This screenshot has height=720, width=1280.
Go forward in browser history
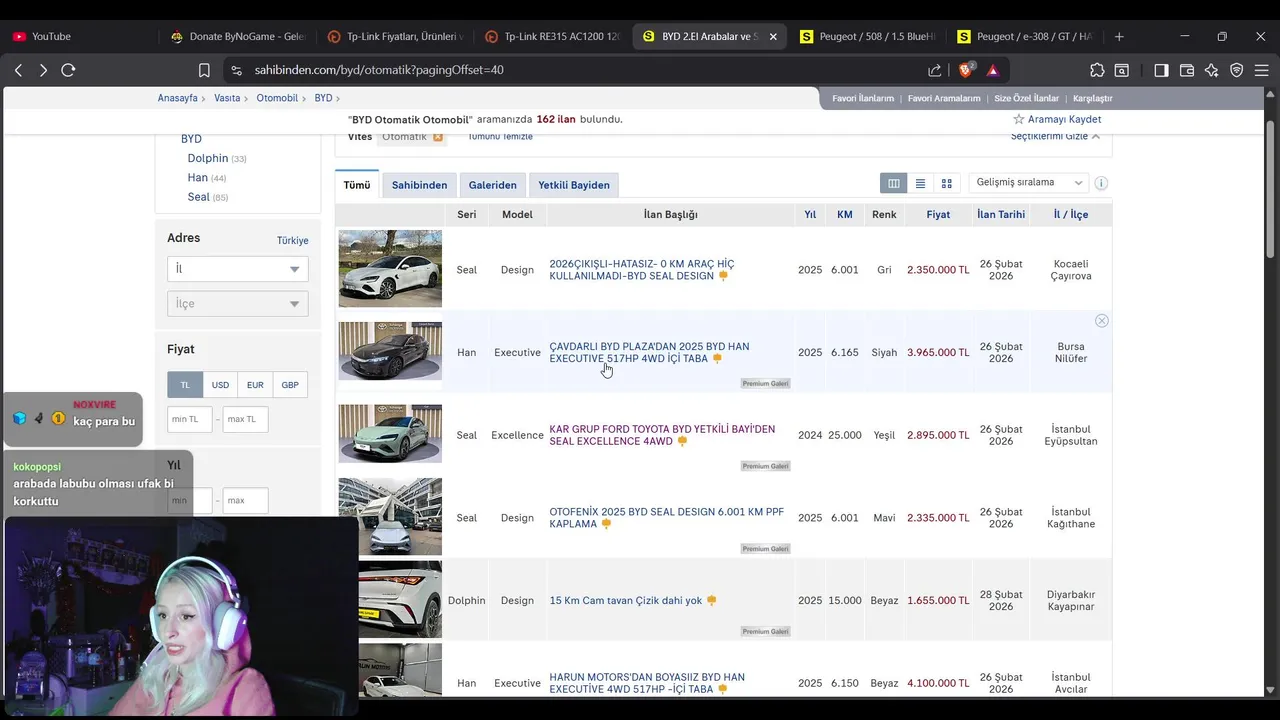coord(43,70)
